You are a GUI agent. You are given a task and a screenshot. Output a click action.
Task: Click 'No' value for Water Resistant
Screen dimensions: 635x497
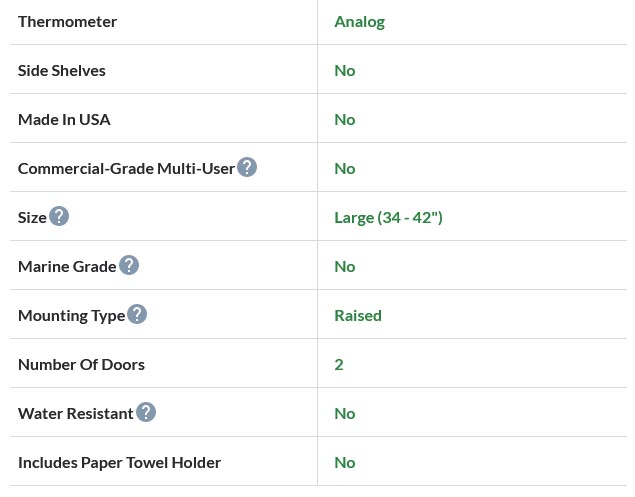(x=345, y=414)
